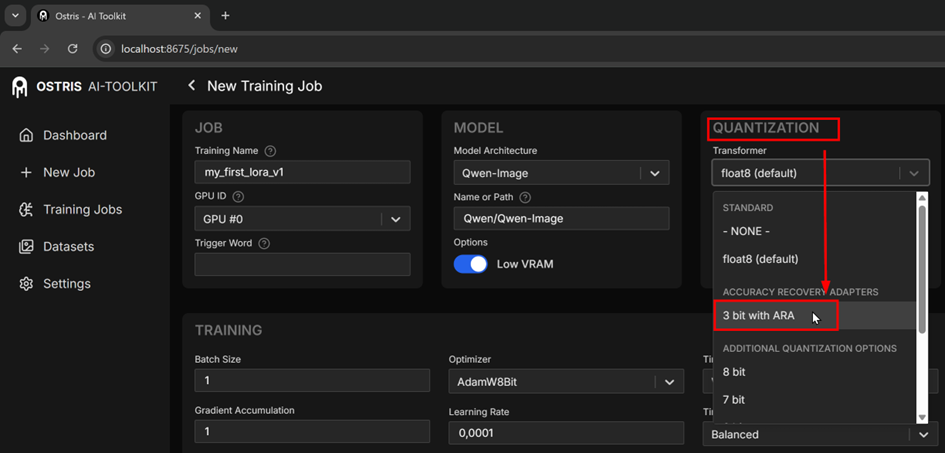Click the help icon next to Training Name
The height and width of the screenshot is (453, 945).
click(x=271, y=151)
